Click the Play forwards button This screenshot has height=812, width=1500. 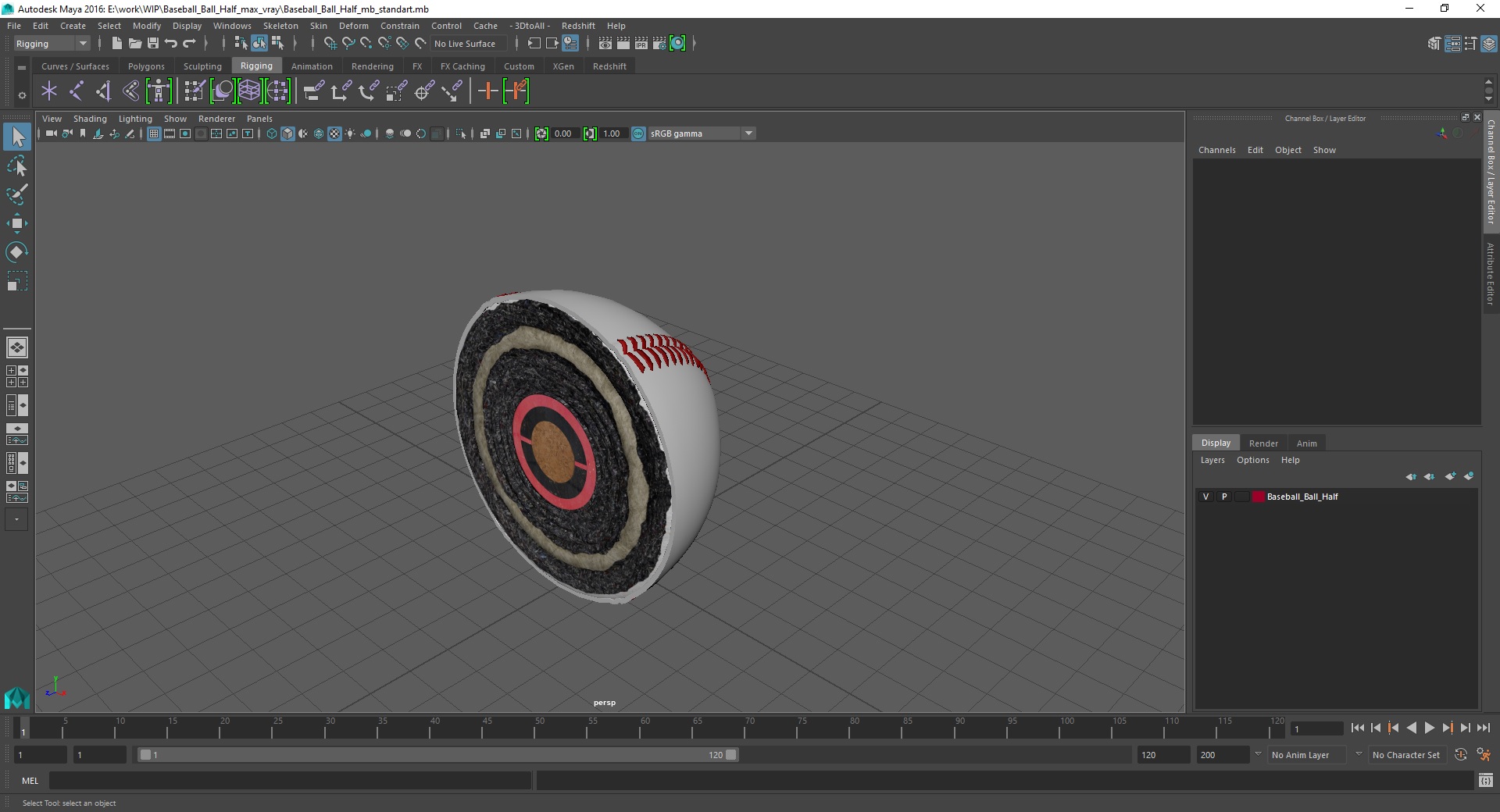(x=1429, y=728)
